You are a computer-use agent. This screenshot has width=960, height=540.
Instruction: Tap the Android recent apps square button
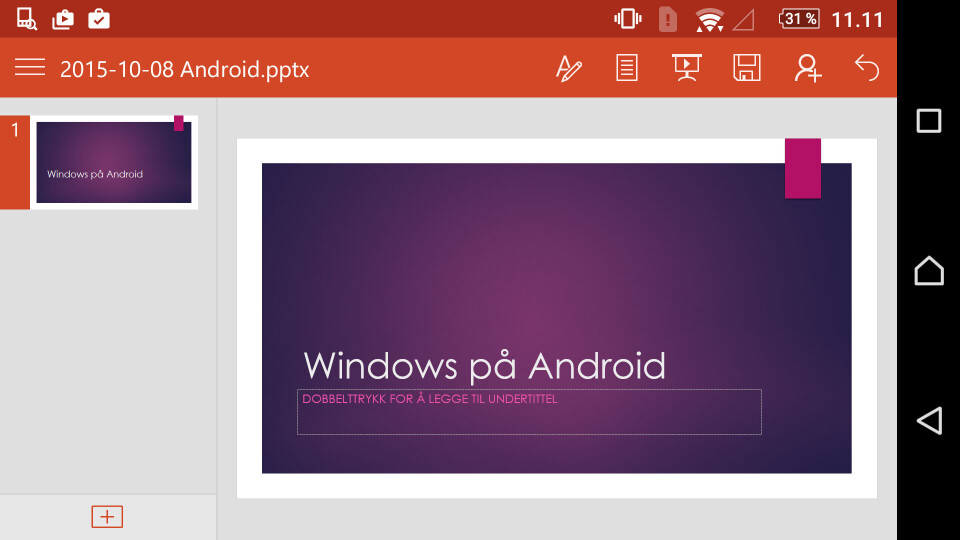coord(928,121)
